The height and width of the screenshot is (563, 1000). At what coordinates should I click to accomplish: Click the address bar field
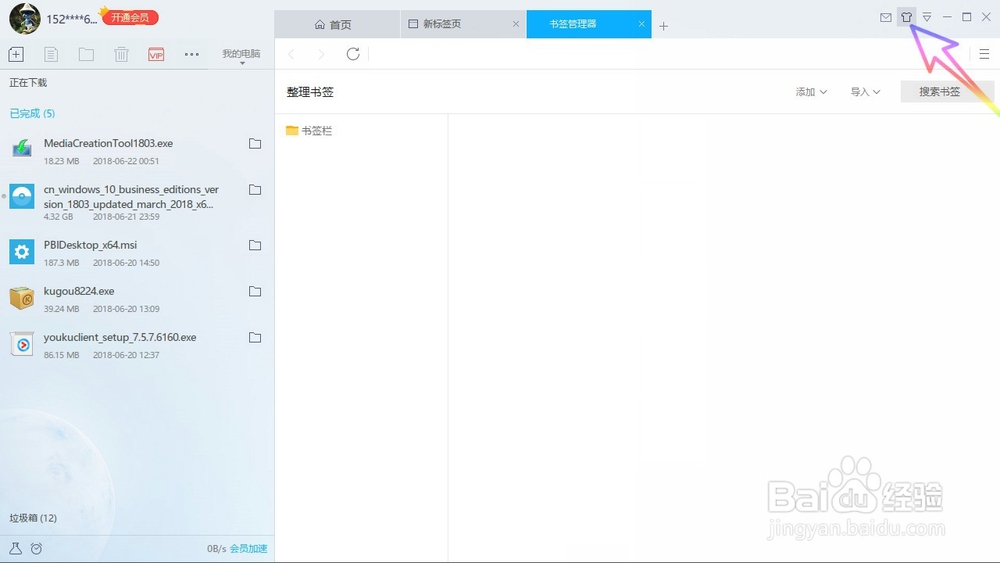(x=670, y=54)
